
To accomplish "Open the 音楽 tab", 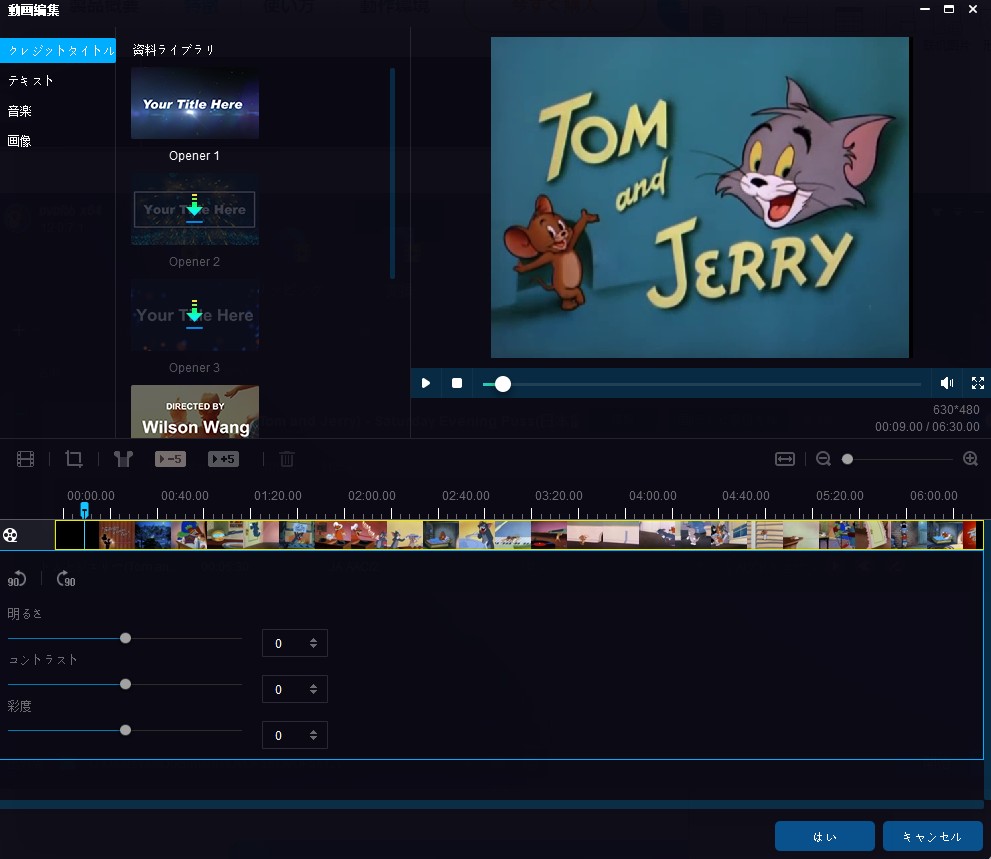I will [x=20, y=111].
